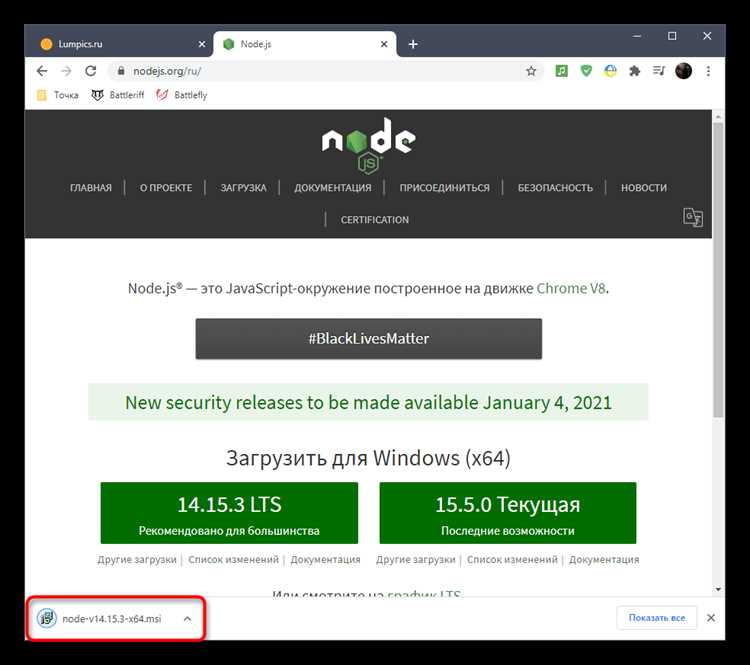
Task: Open the green music note extension
Action: click(x=562, y=71)
